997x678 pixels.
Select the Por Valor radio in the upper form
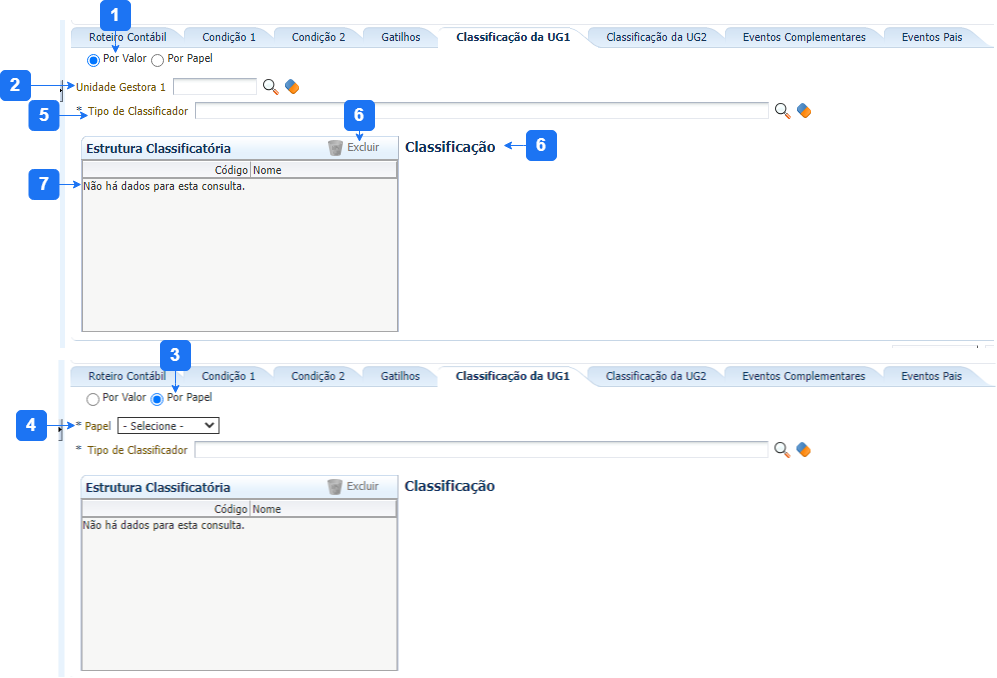pos(94,60)
